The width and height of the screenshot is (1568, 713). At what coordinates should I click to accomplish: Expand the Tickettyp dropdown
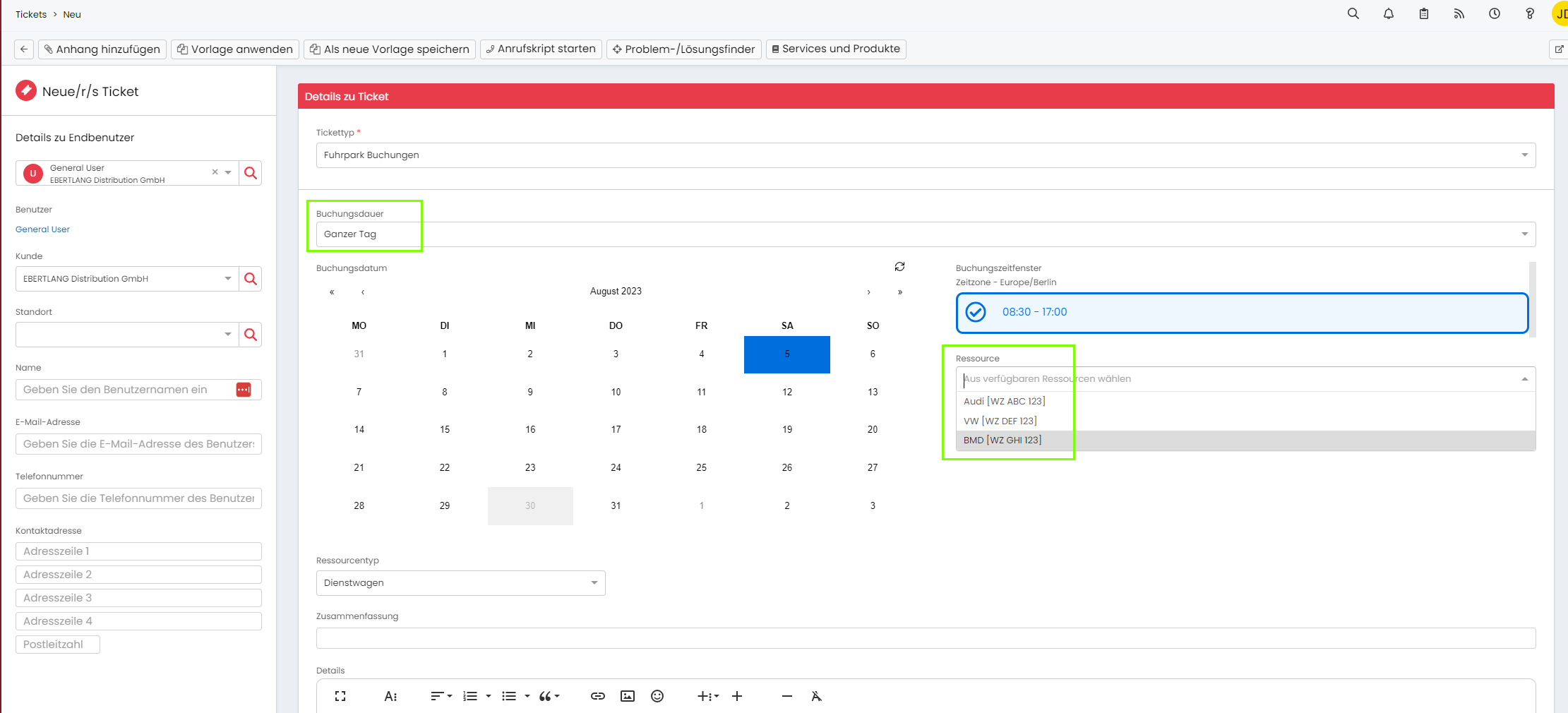click(1524, 155)
